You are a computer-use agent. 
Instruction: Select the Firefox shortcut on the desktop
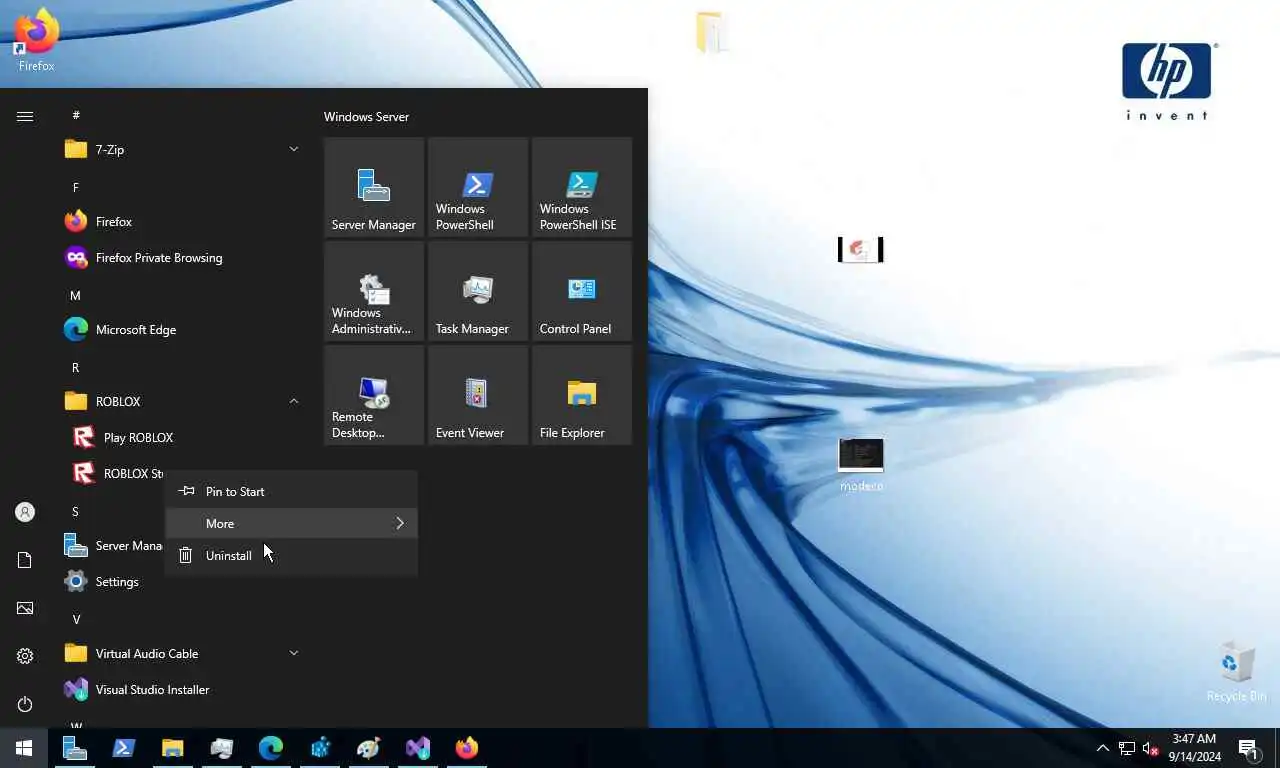click(36, 40)
